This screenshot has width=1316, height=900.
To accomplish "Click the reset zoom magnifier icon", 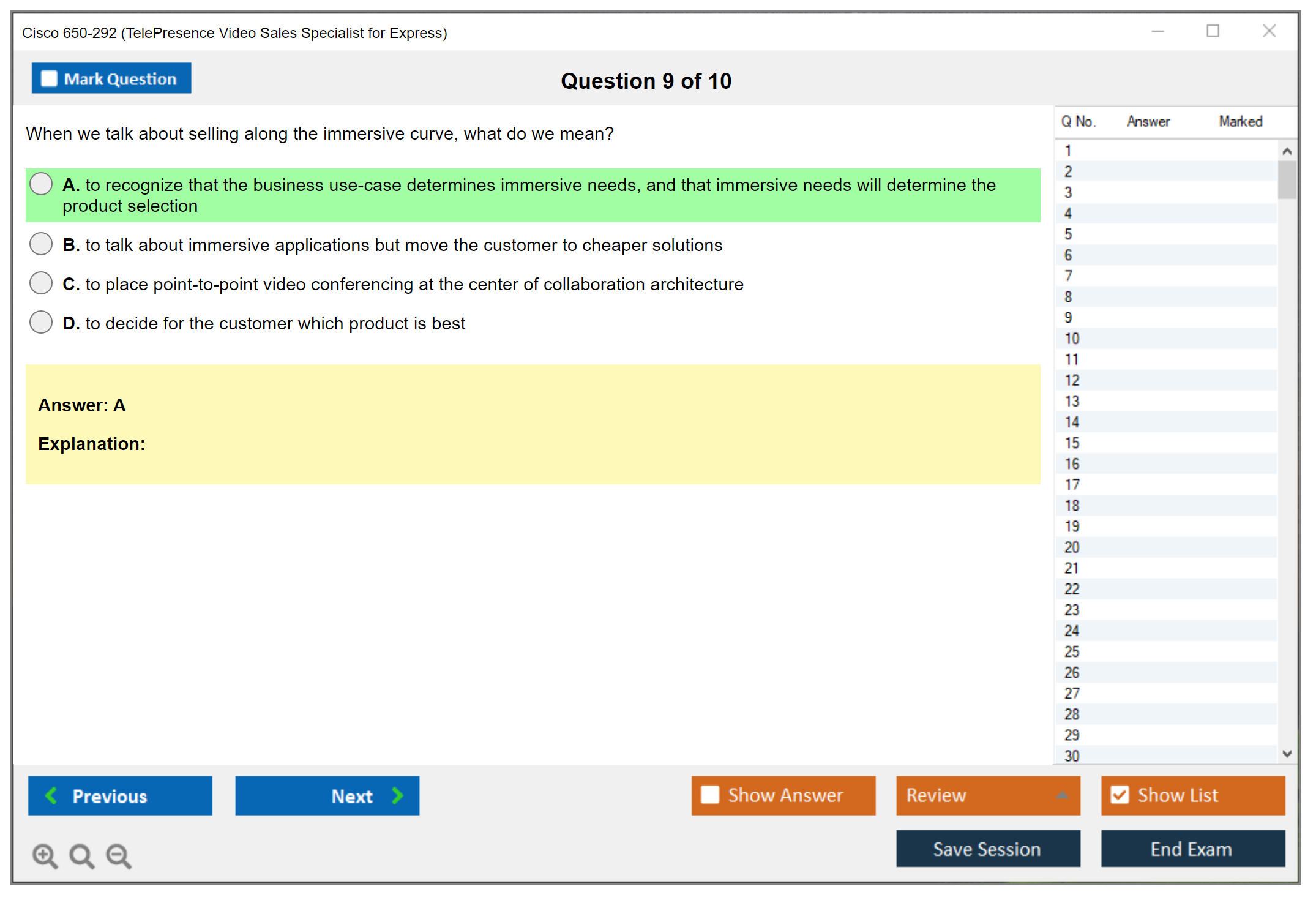I will coord(81,855).
